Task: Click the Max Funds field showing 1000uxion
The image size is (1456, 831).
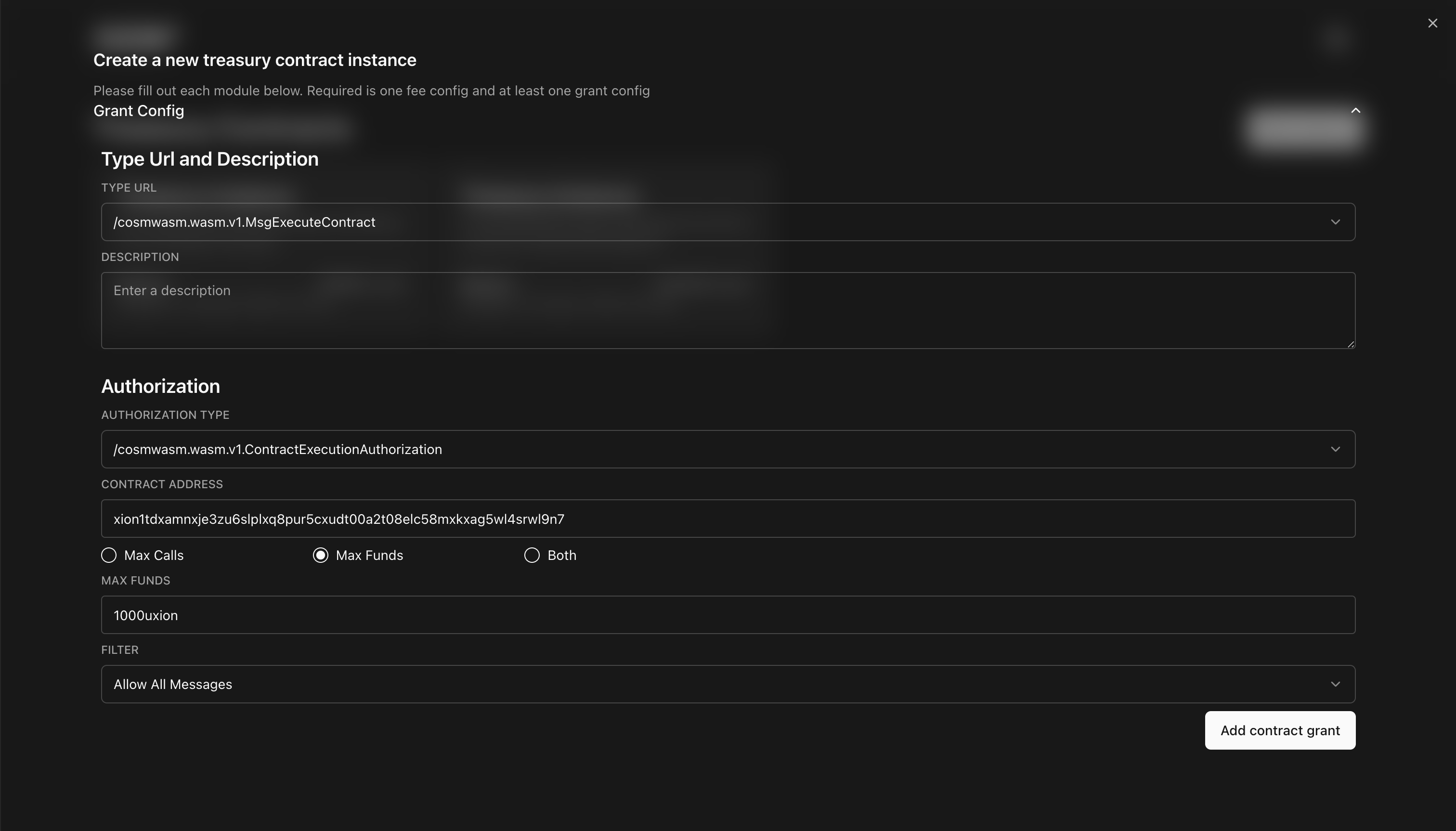Action: pos(728,615)
